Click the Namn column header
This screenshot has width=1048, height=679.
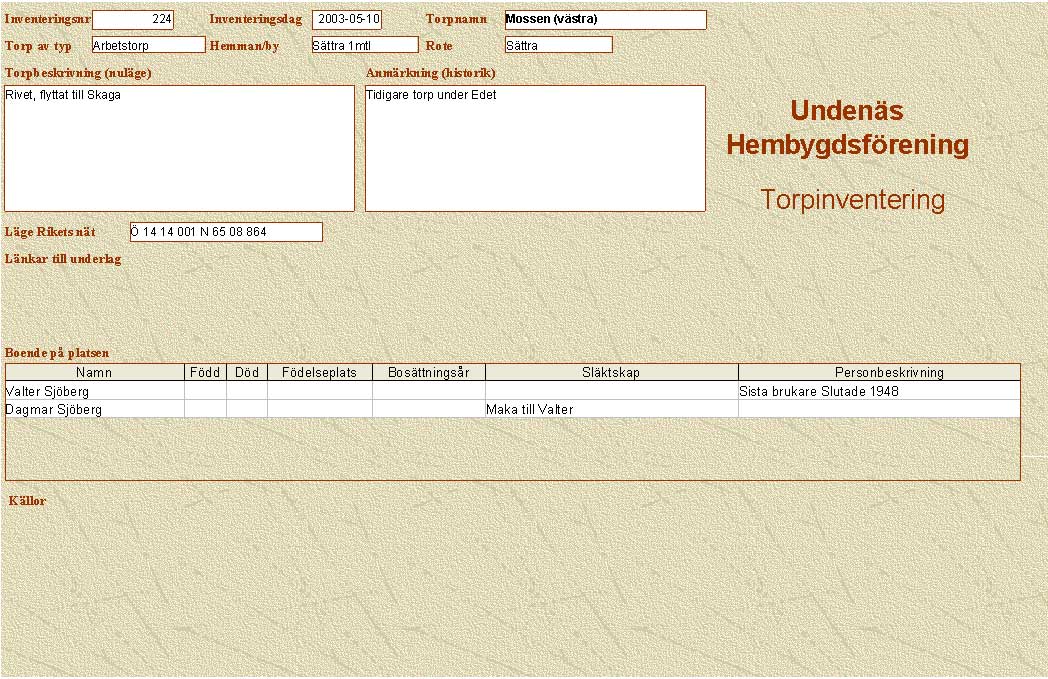coord(94,373)
